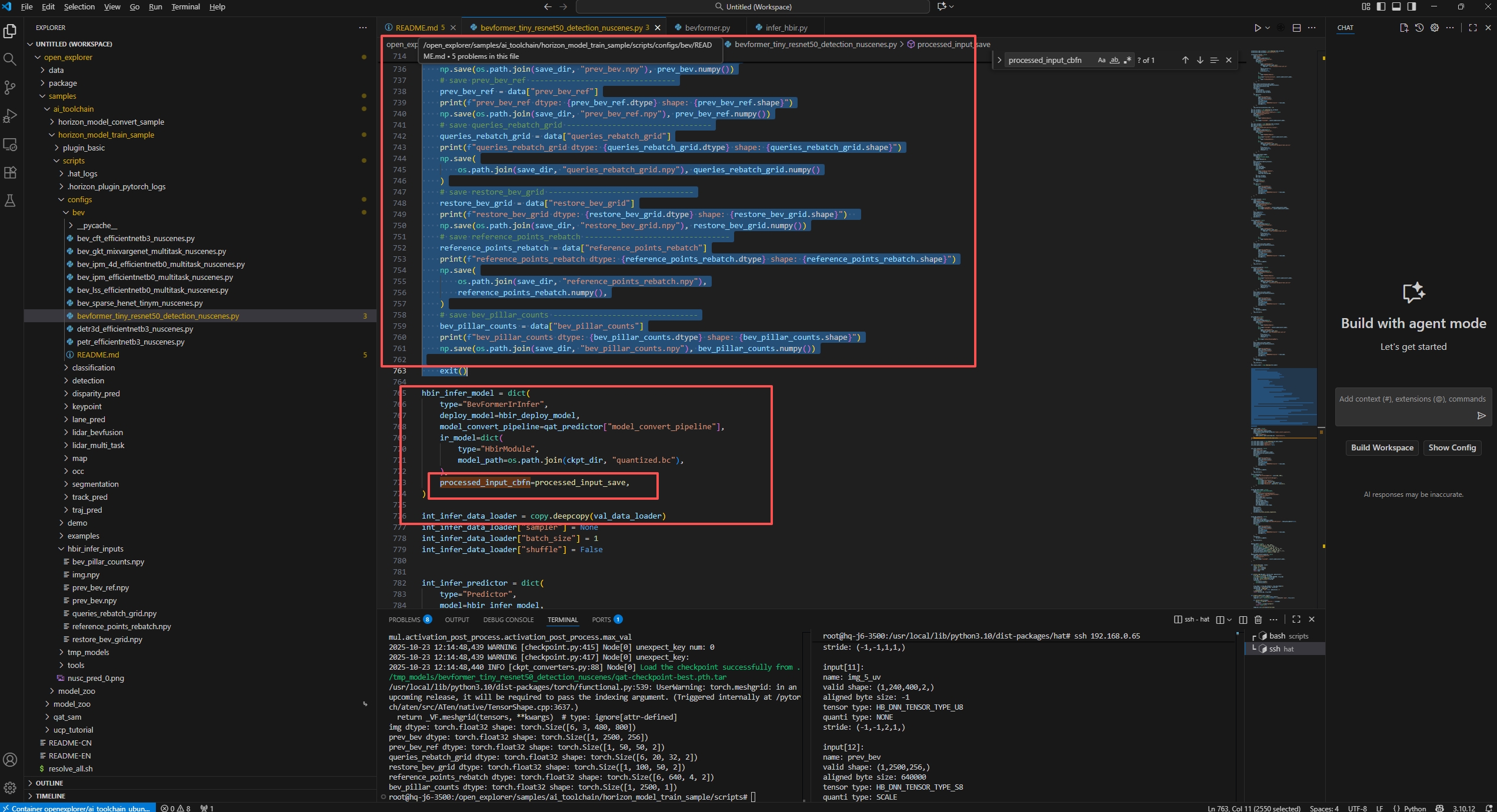Expand the OUTLINE section

tap(49, 783)
